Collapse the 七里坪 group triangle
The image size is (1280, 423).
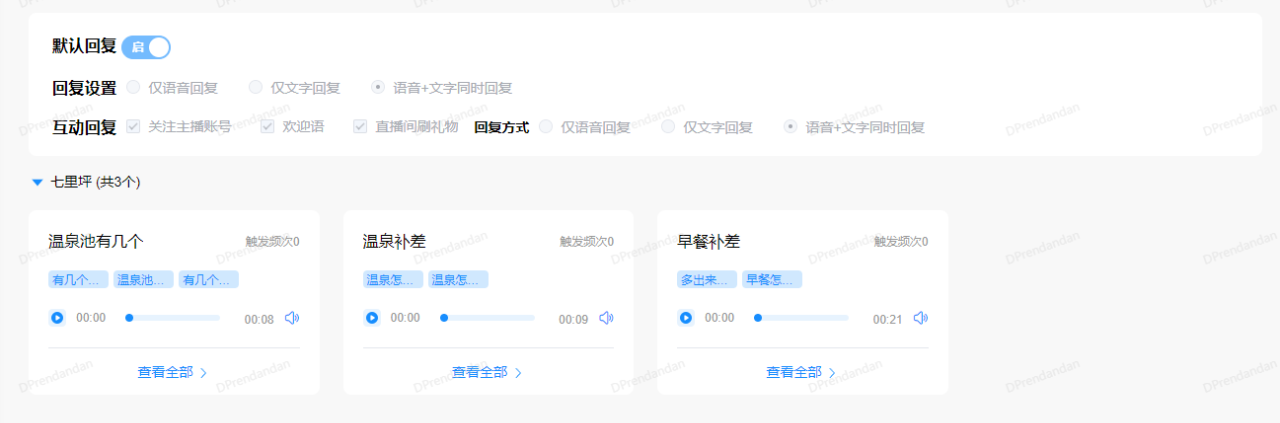click(x=38, y=182)
